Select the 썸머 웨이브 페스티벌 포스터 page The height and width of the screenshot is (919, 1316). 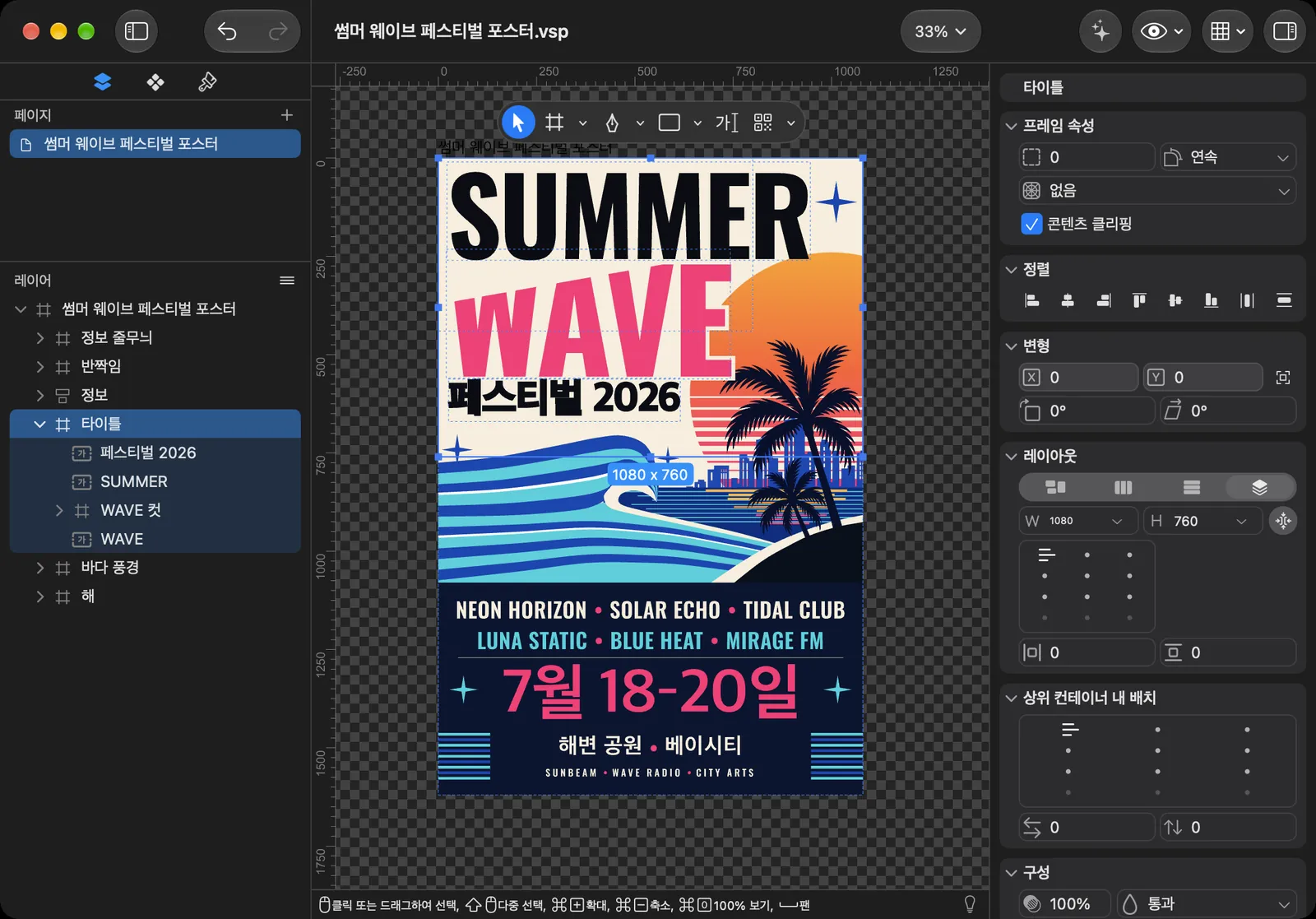point(155,144)
